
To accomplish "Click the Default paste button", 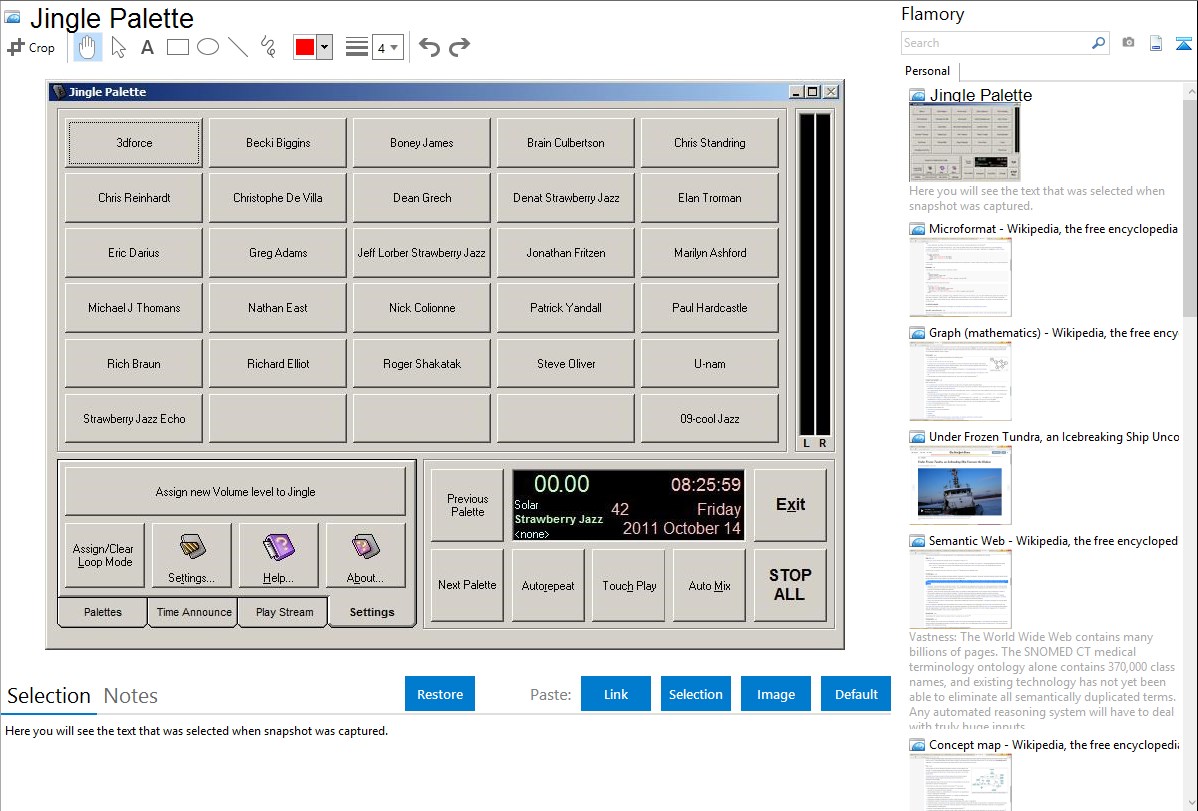I will 856,694.
